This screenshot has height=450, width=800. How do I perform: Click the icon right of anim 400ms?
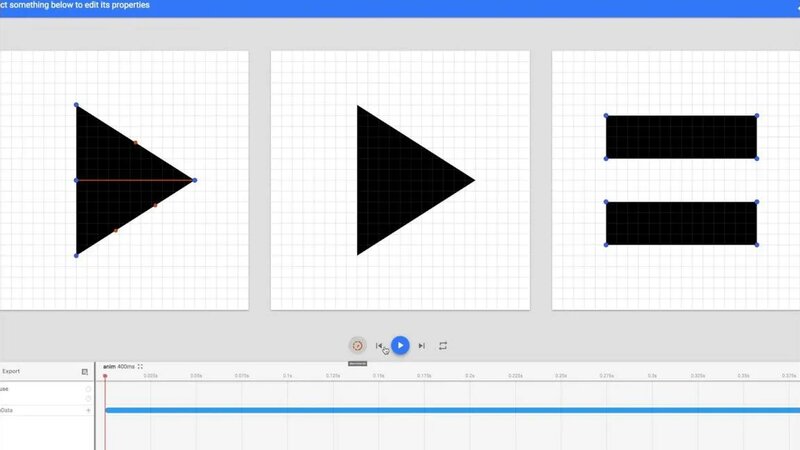coord(140,367)
